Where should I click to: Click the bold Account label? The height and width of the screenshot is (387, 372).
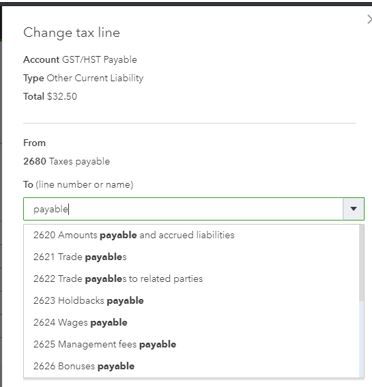coord(41,60)
